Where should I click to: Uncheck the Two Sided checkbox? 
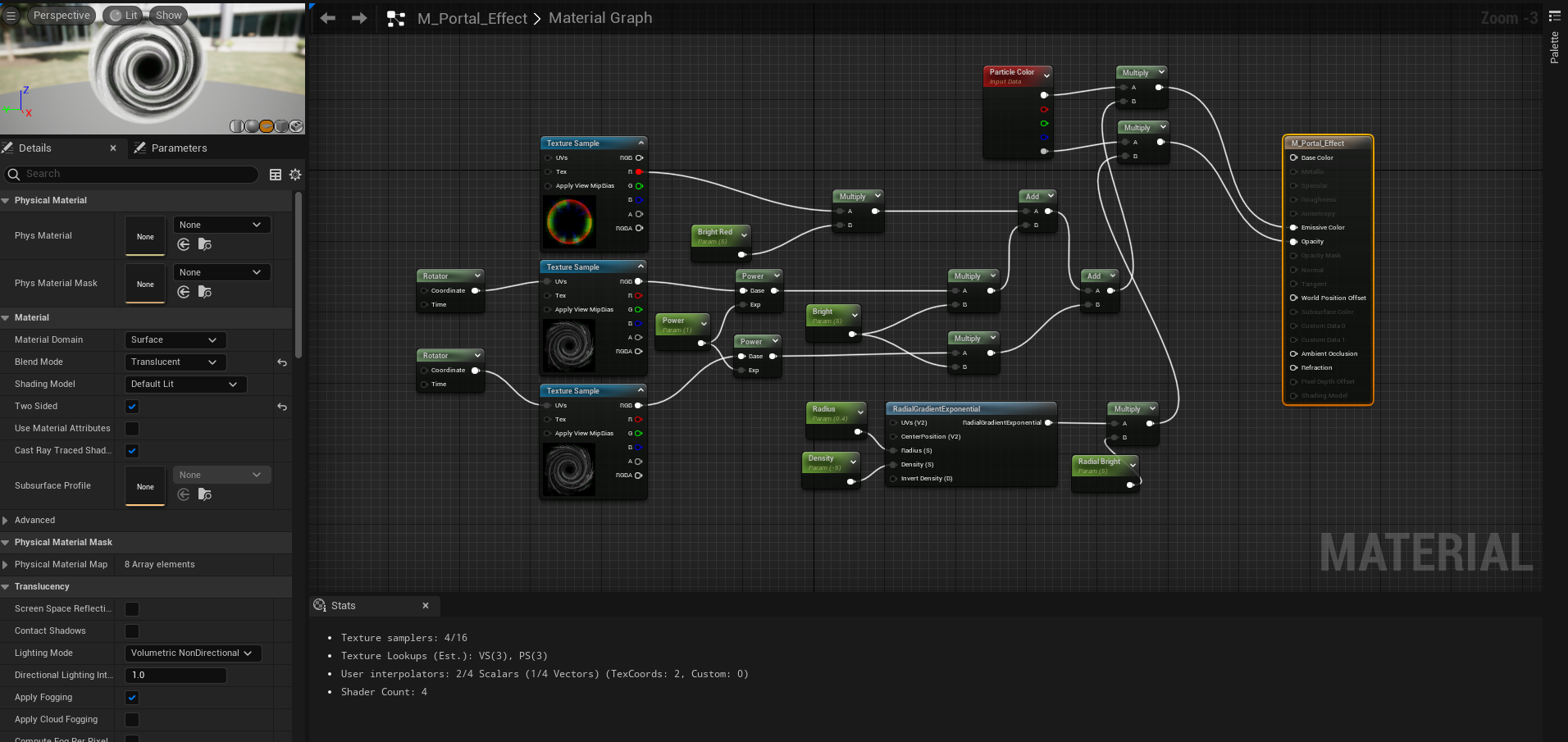132,407
